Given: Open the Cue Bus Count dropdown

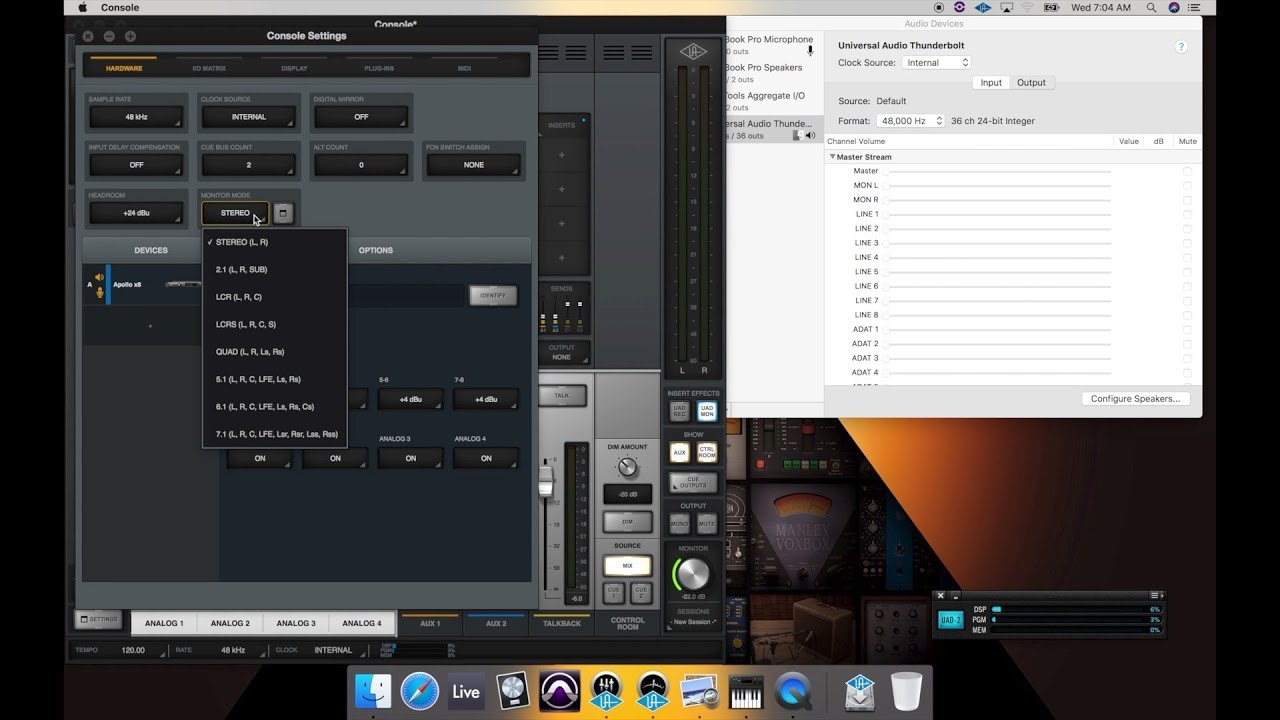Looking at the screenshot, I should [249, 165].
